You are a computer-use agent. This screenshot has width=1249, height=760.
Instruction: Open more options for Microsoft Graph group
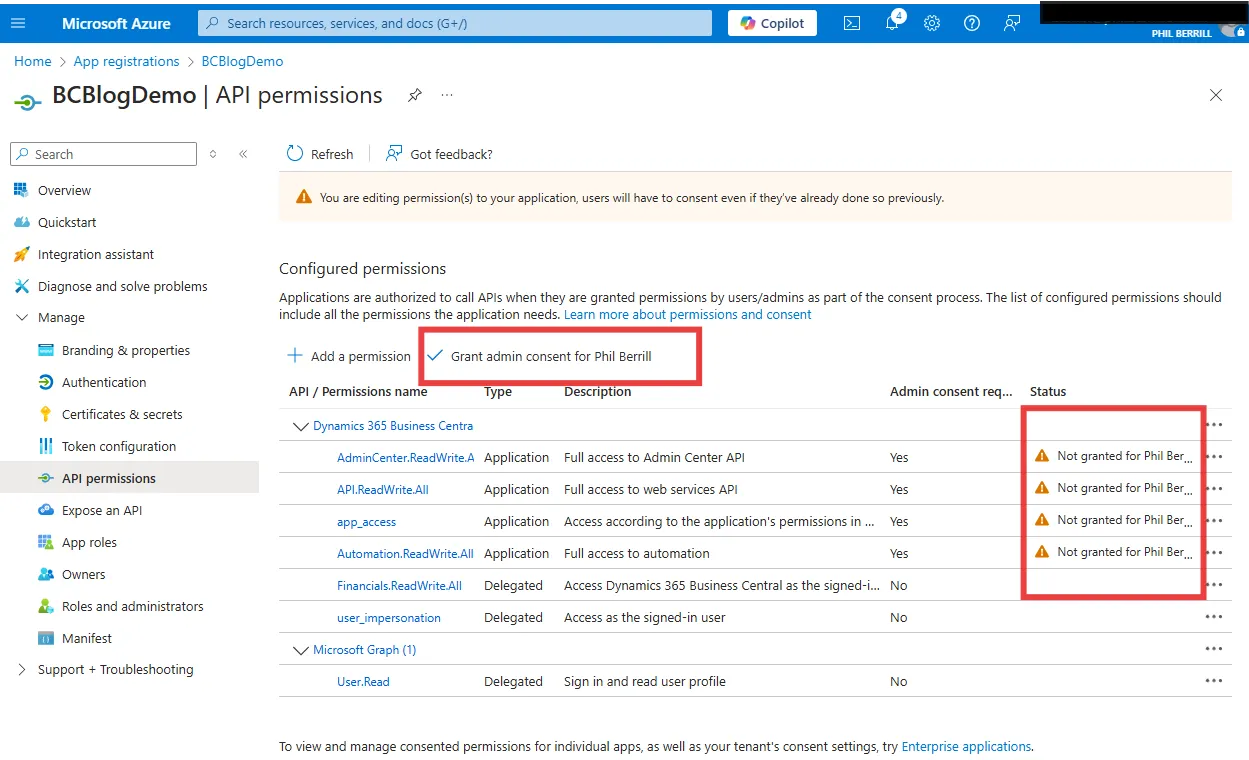(1214, 649)
